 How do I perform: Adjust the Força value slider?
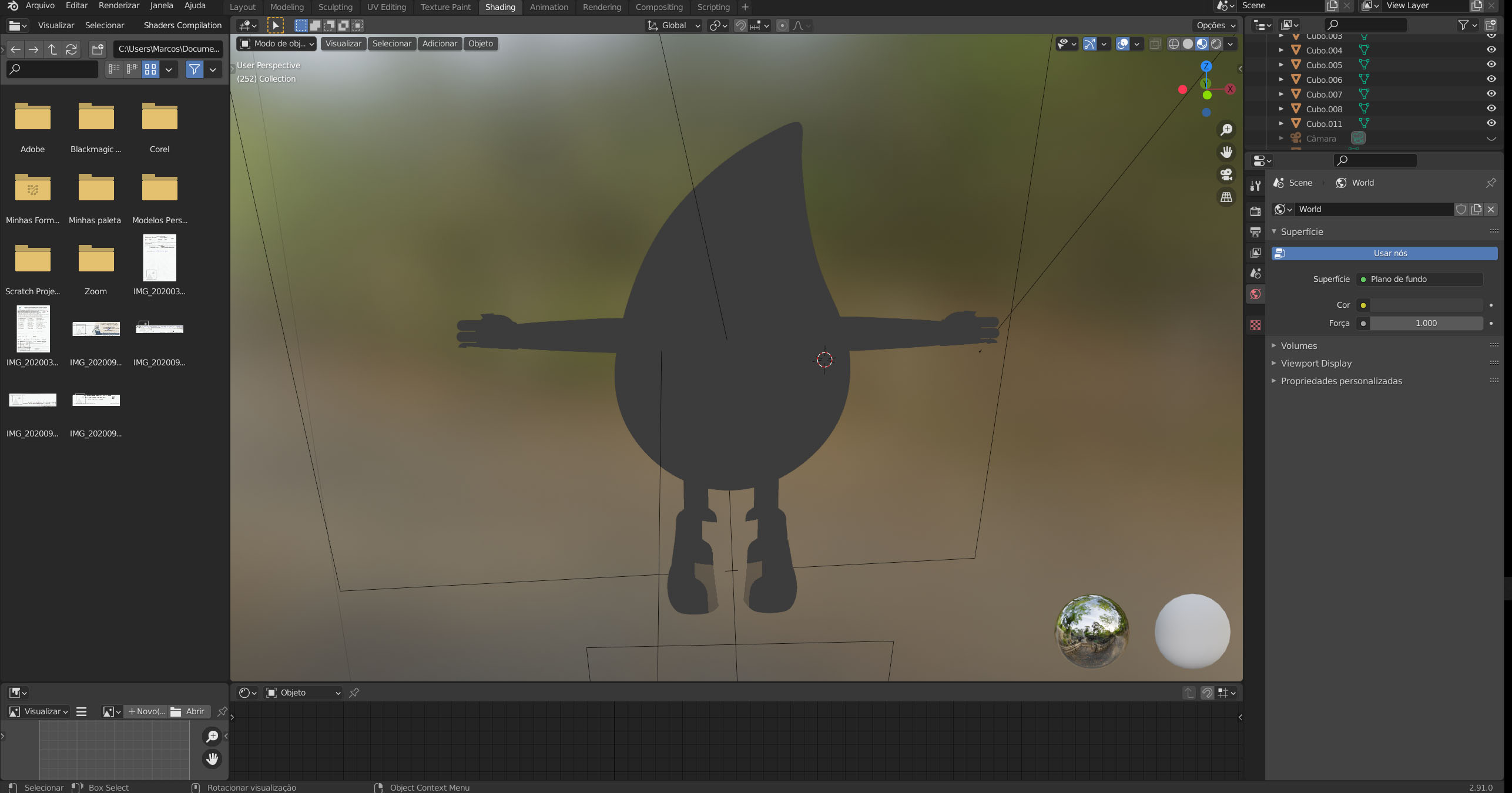tap(1426, 323)
